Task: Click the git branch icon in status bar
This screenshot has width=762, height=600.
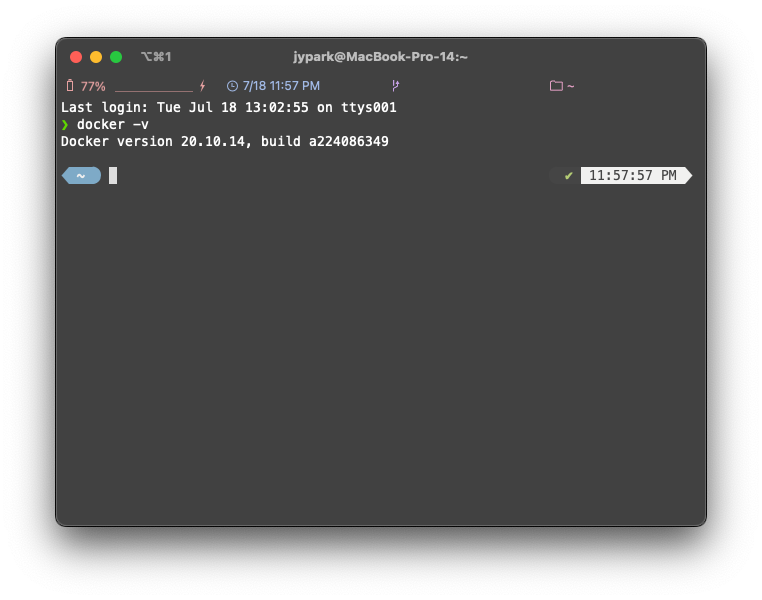Action: pyautogui.click(x=396, y=86)
